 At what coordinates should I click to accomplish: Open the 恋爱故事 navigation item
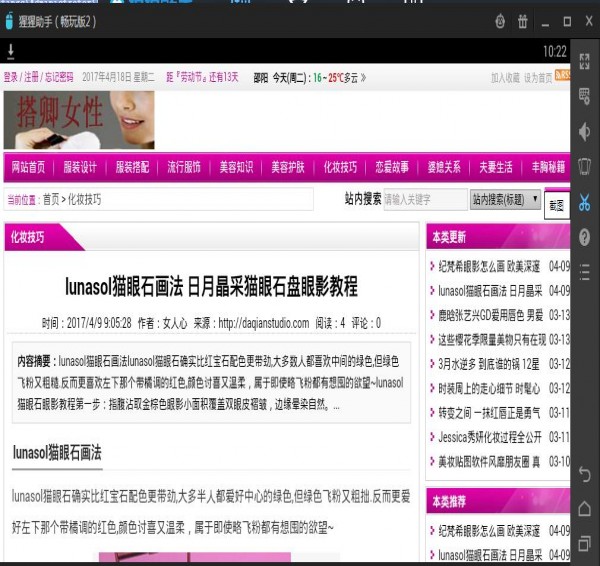392,167
